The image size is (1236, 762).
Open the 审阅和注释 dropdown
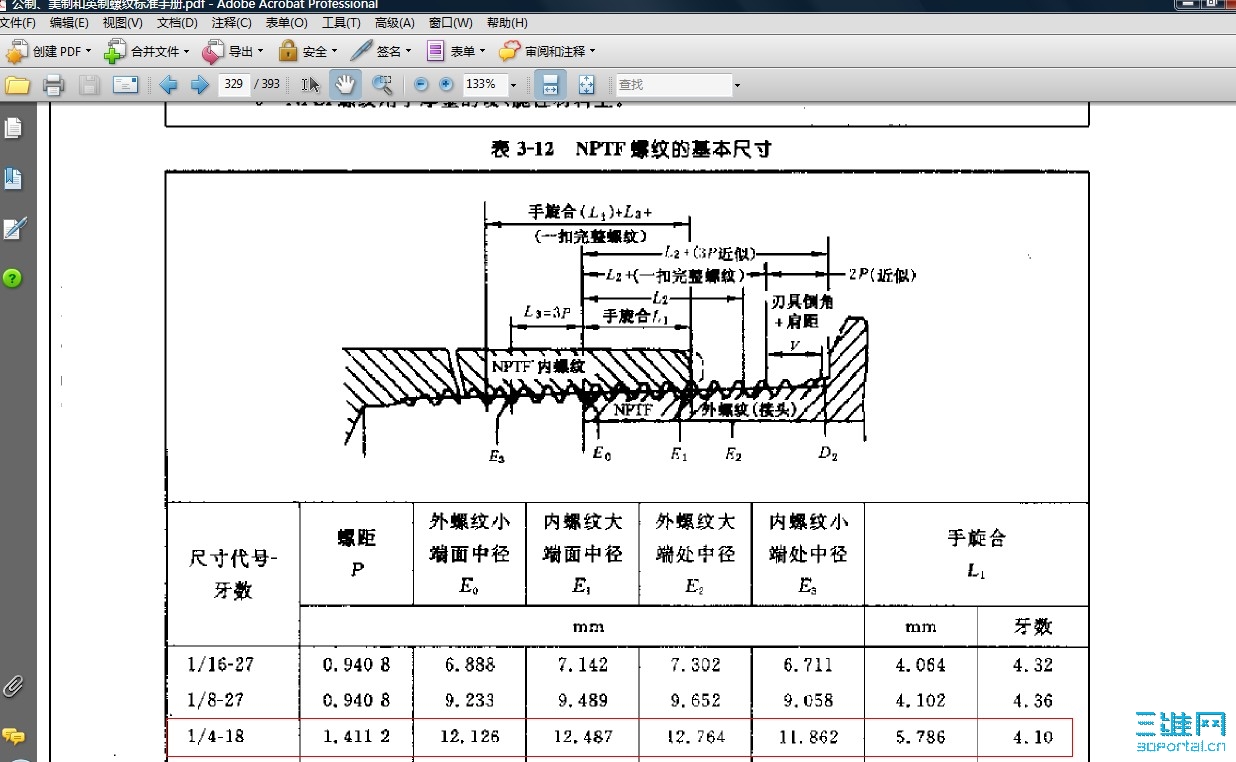coord(546,51)
